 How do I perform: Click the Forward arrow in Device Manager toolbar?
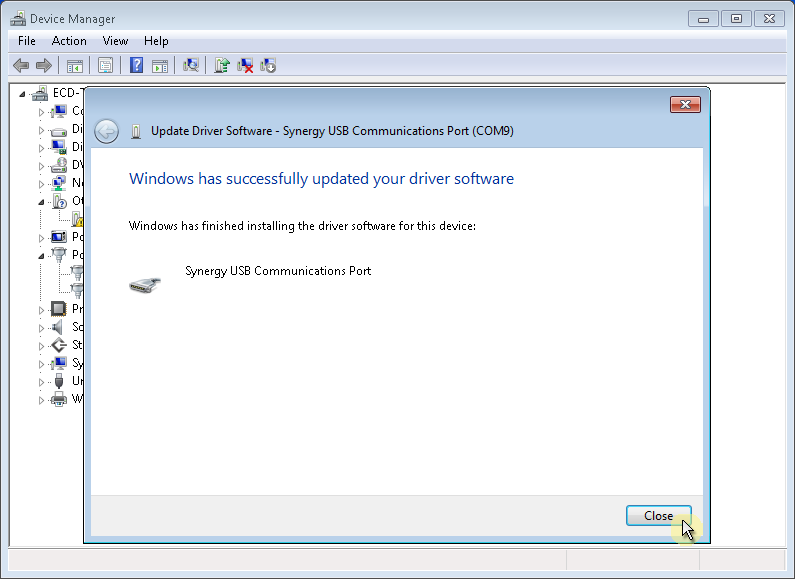(x=44, y=65)
